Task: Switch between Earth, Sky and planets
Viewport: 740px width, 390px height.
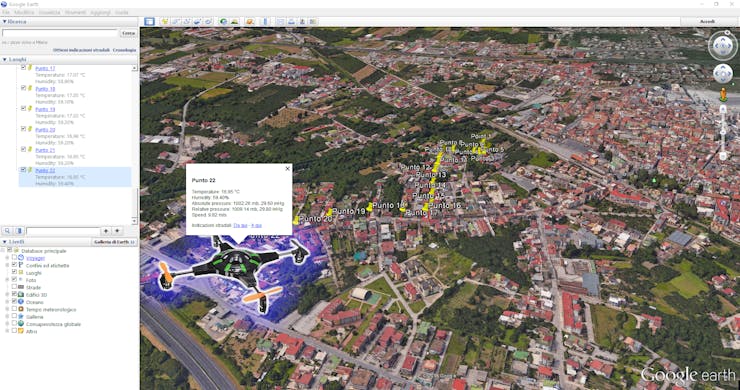Action: pyautogui.click(x=250, y=22)
